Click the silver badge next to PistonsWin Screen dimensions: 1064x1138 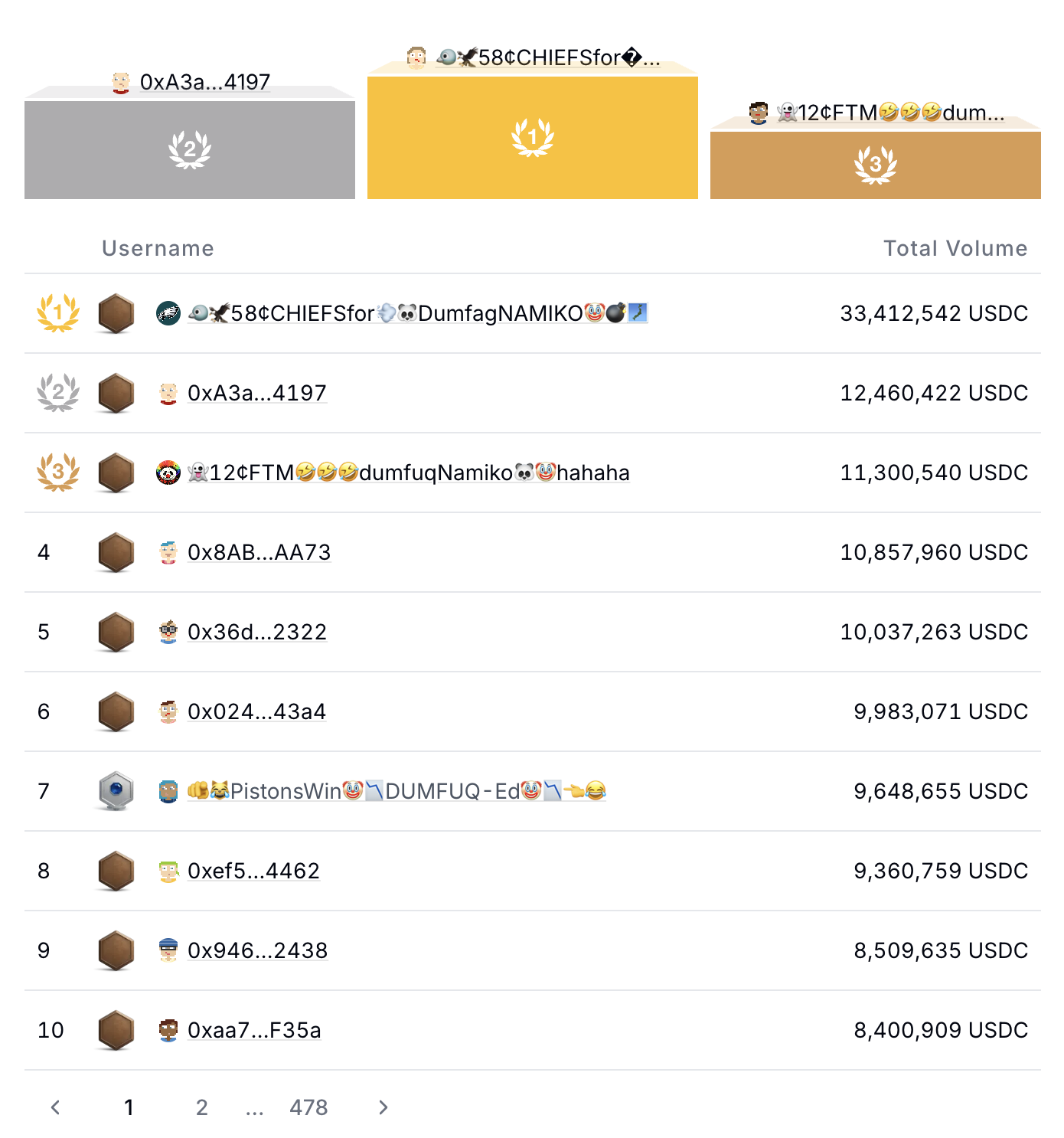[x=116, y=791]
